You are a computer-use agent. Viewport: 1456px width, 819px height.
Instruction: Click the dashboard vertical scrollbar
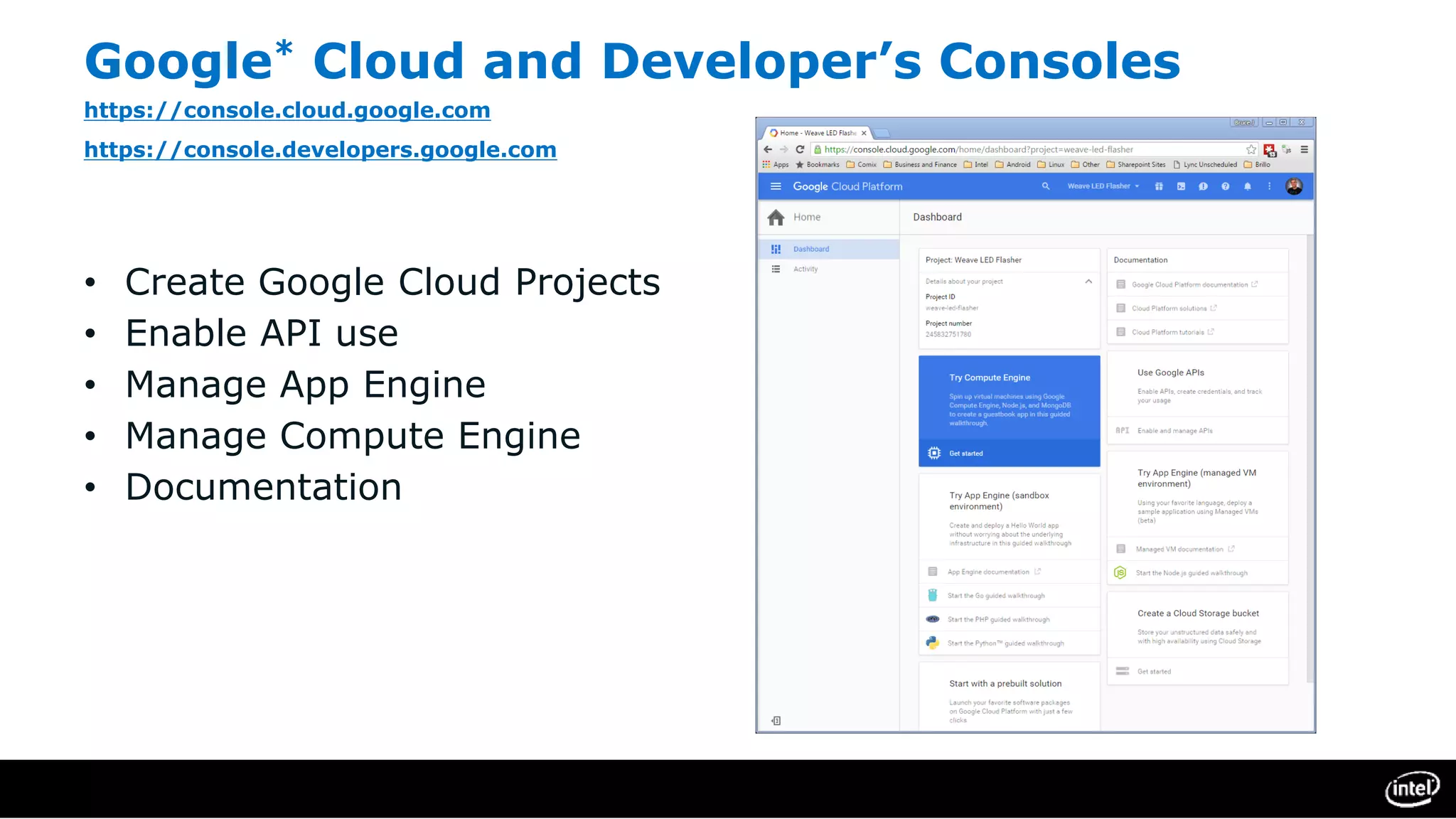click(1310, 459)
